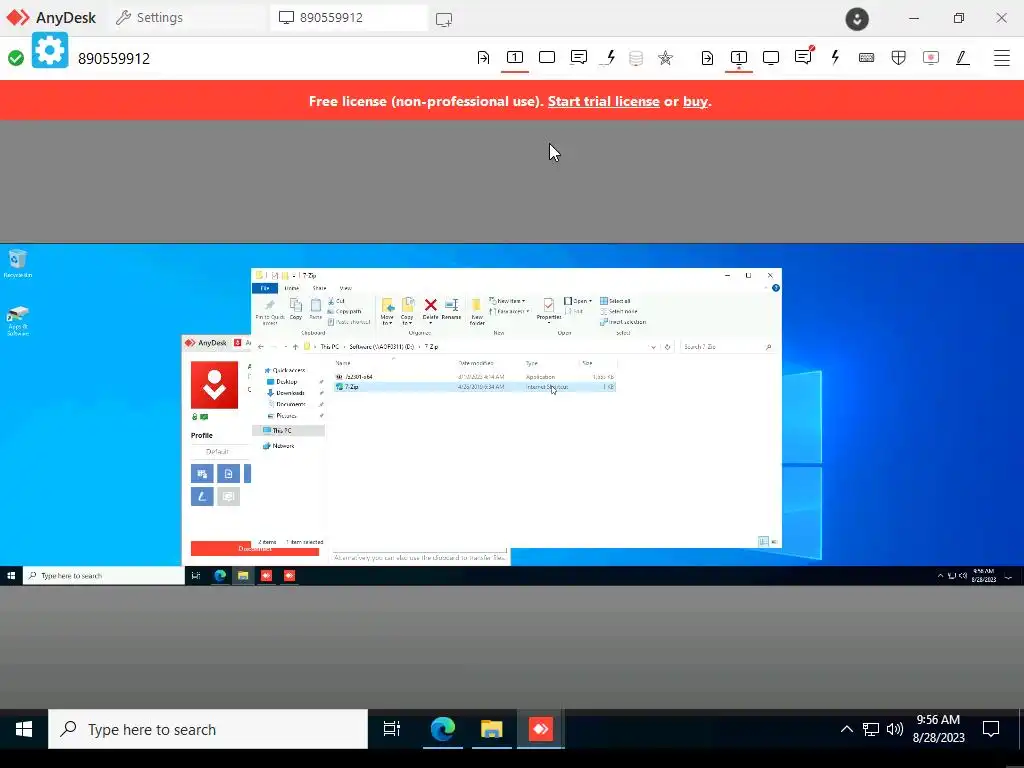Click the green connection status checkmark

pyautogui.click(x=16, y=58)
